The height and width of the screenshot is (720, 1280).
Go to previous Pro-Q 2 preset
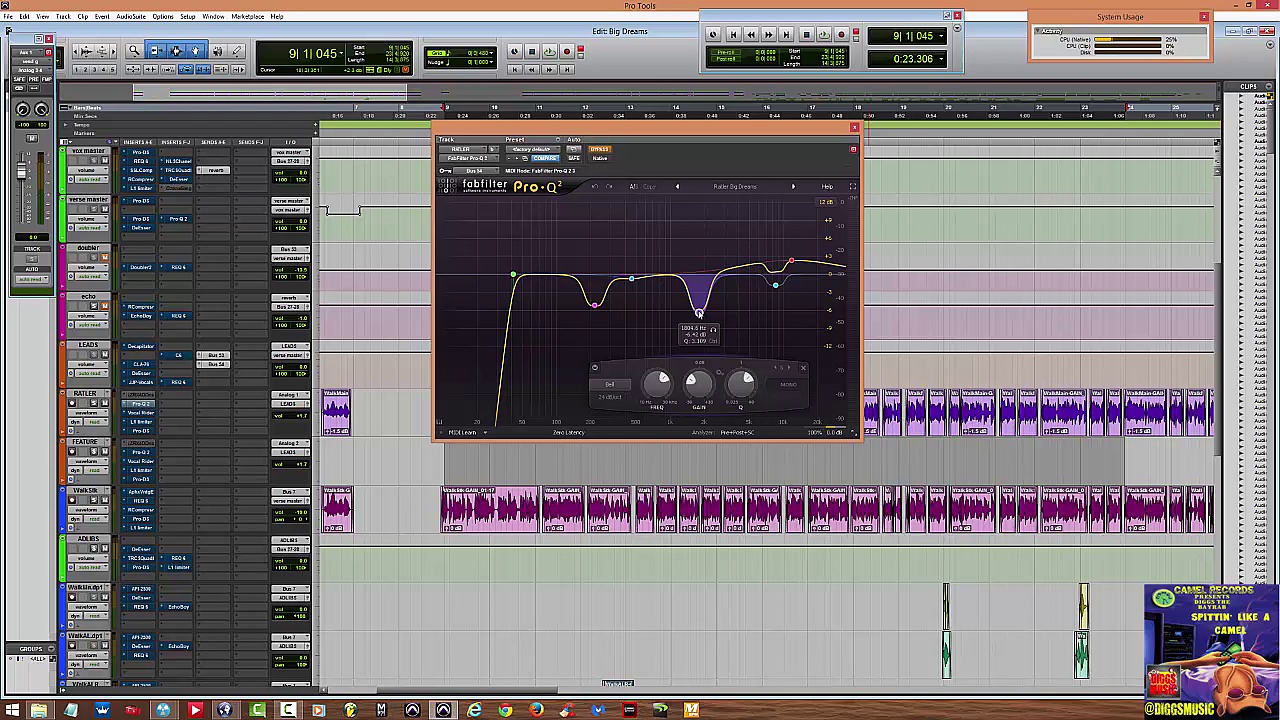pyautogui.click(x=677, y=186)
